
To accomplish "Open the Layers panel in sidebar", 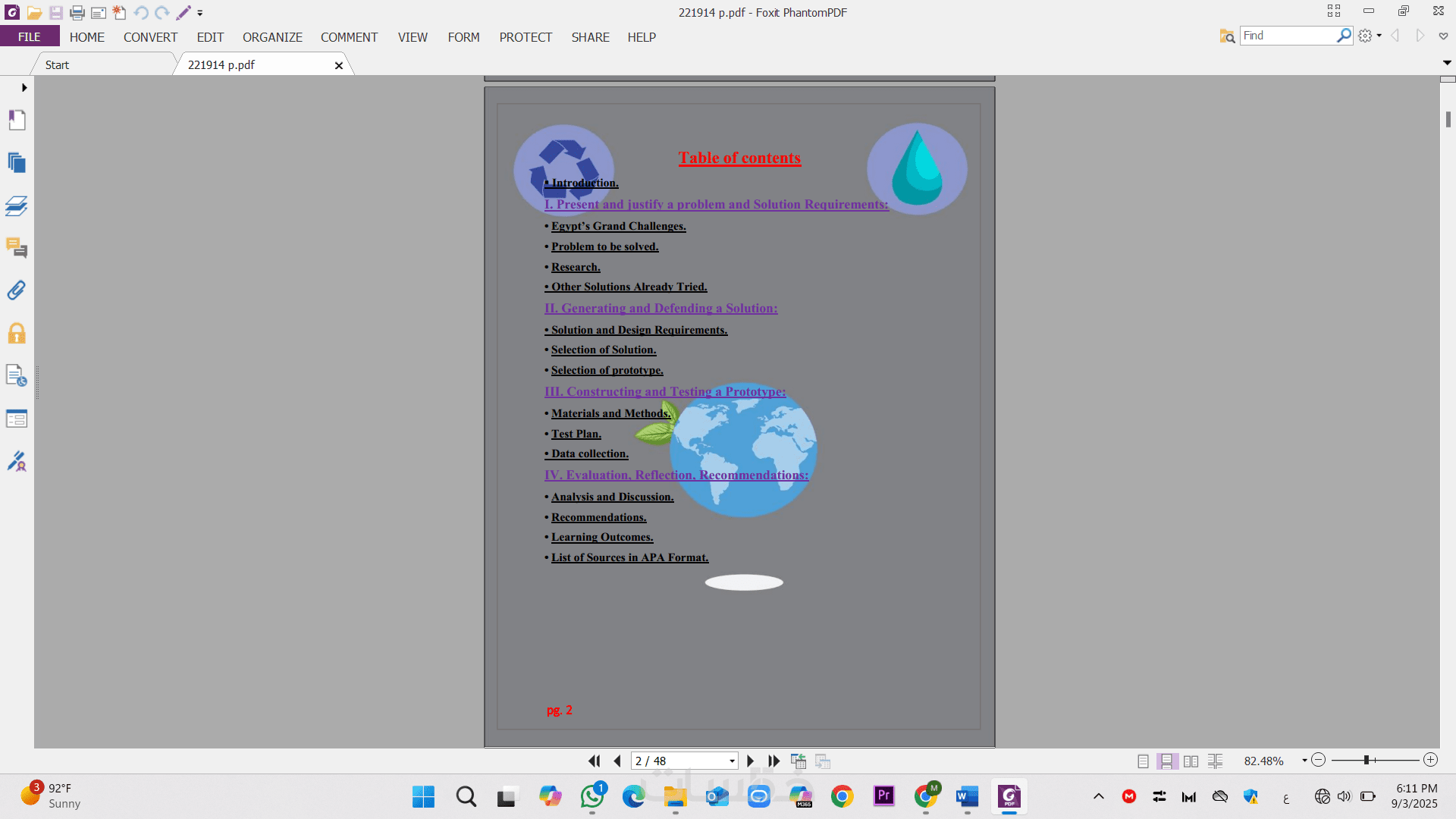I will (x=17, y=206).
